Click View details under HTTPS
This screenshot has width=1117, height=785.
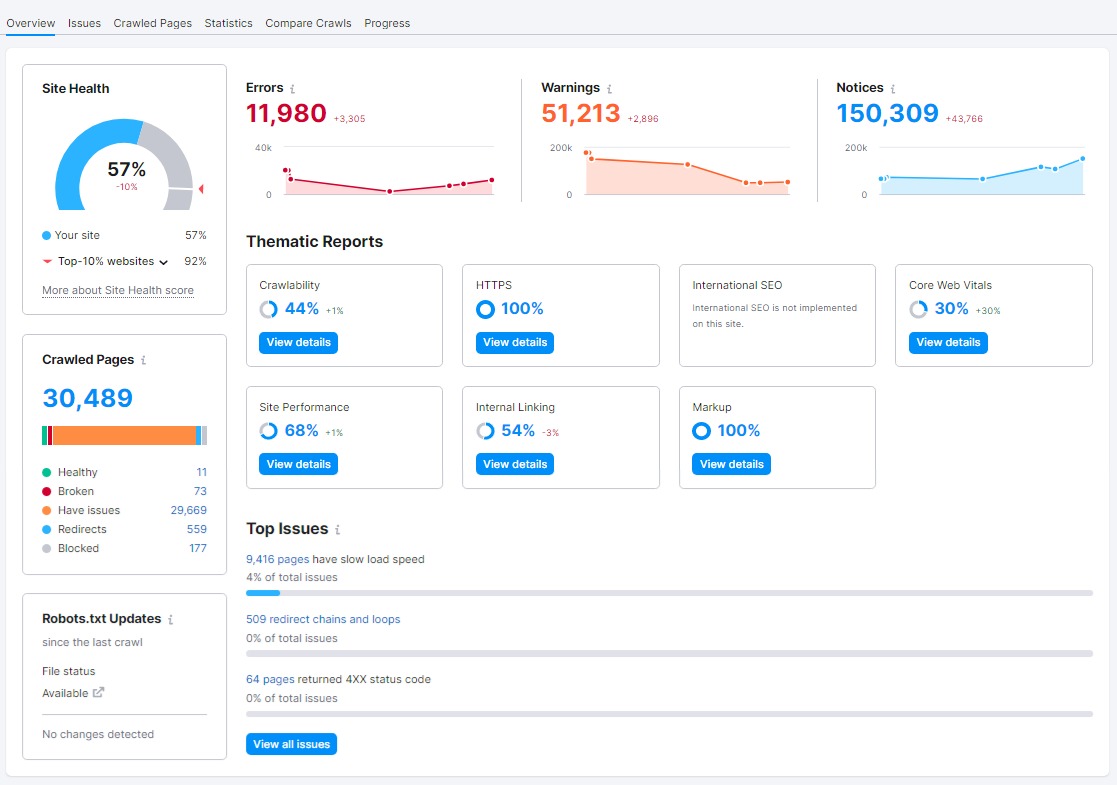pyautogui.click(x=515, y=343)
